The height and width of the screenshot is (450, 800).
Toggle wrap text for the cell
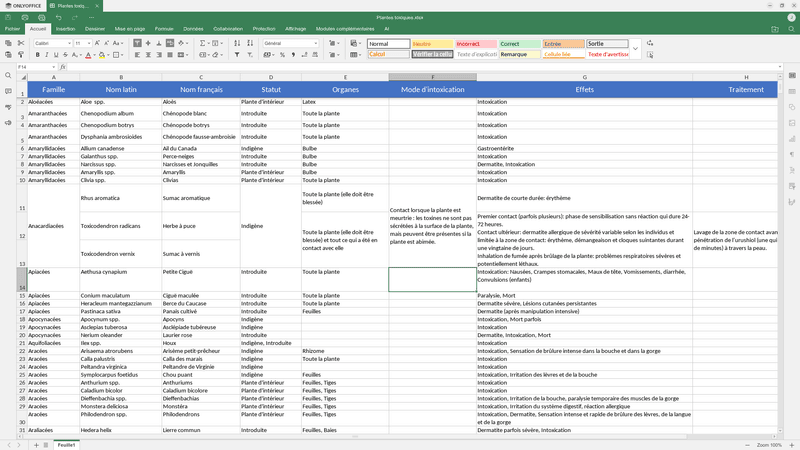(170, 43)
